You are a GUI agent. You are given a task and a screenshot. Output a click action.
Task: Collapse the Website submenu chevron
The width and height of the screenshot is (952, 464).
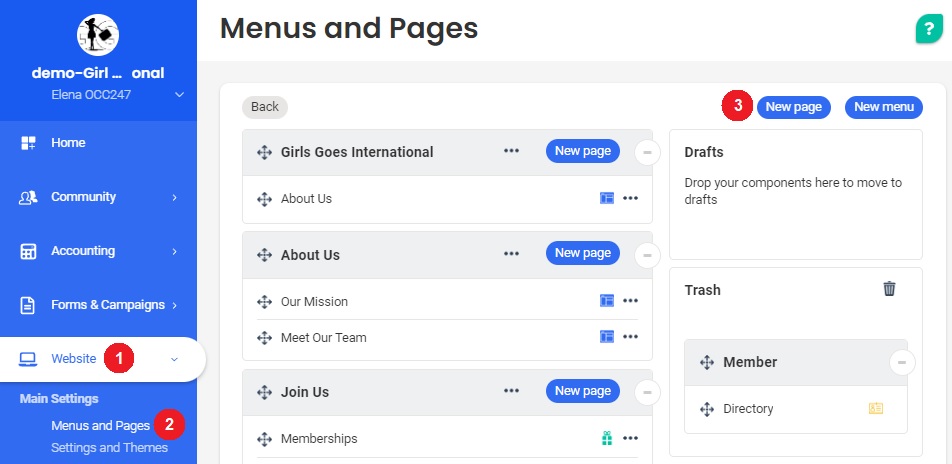(x=174, y=360)
